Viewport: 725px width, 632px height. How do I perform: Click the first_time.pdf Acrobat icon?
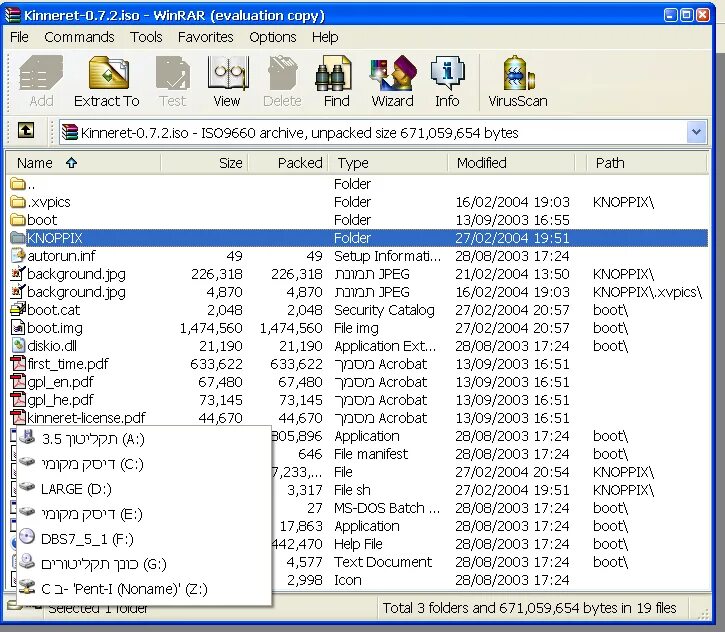[18, 363]
